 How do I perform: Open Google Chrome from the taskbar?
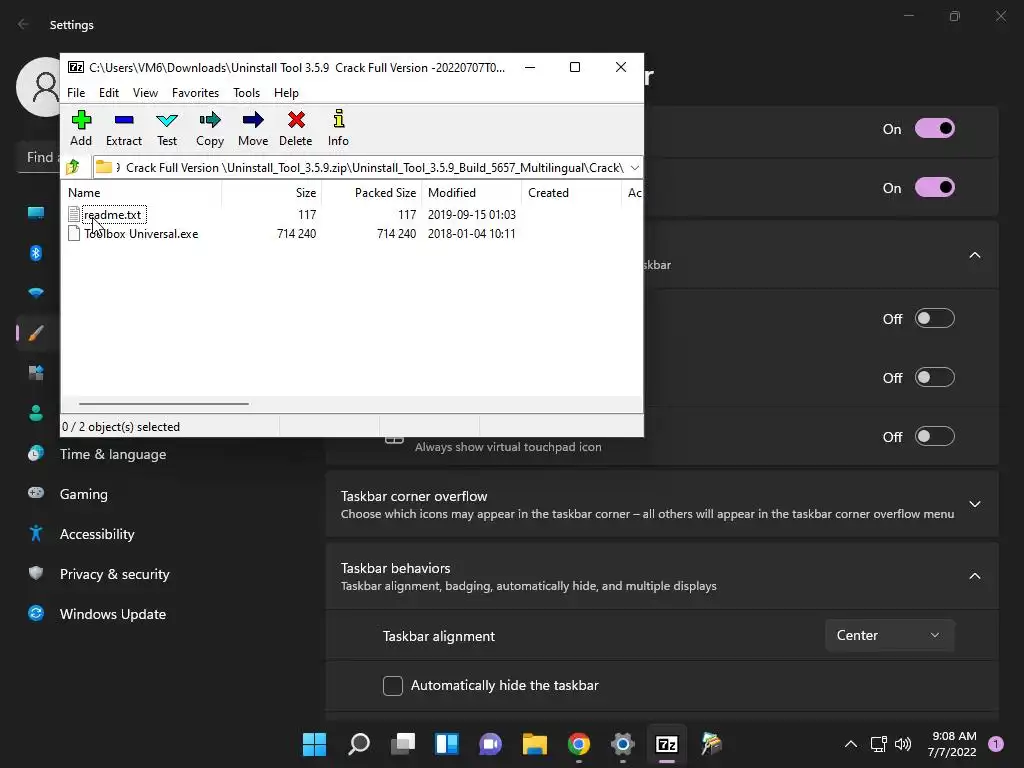tap(579, 744)
